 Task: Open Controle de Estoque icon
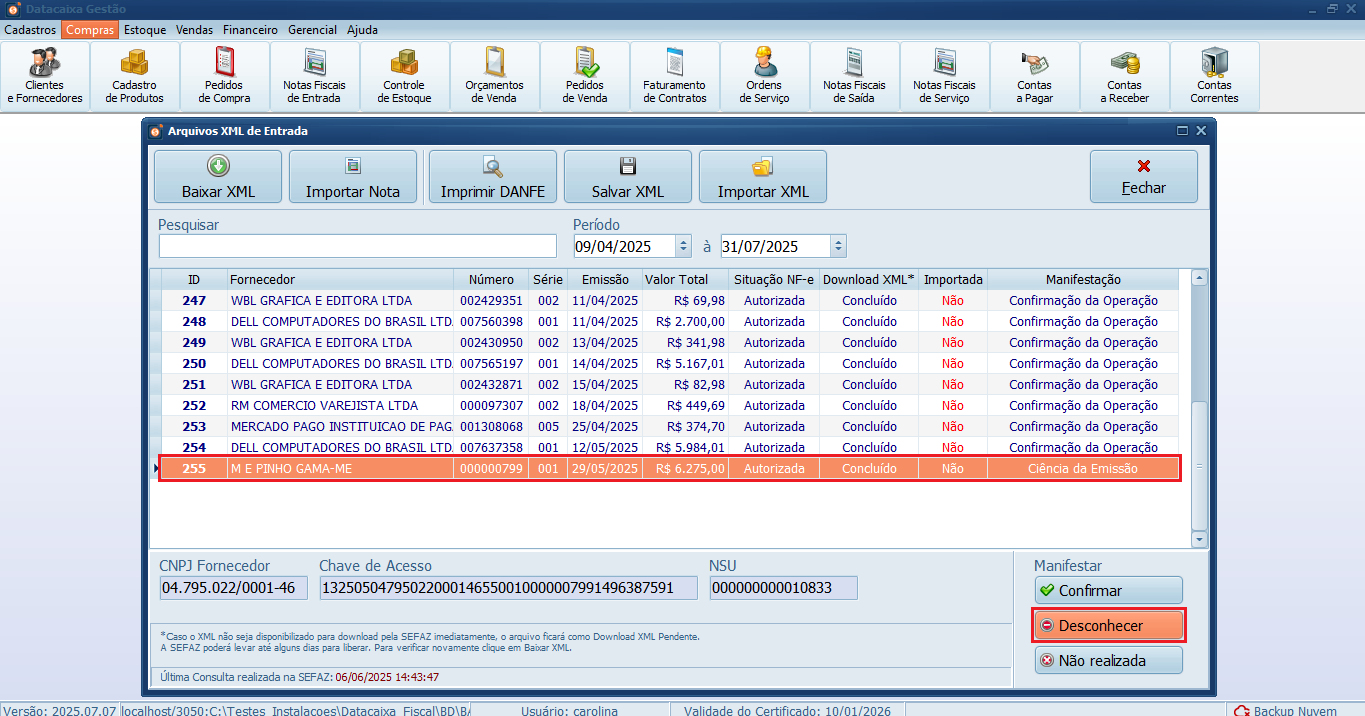point(405,76)
